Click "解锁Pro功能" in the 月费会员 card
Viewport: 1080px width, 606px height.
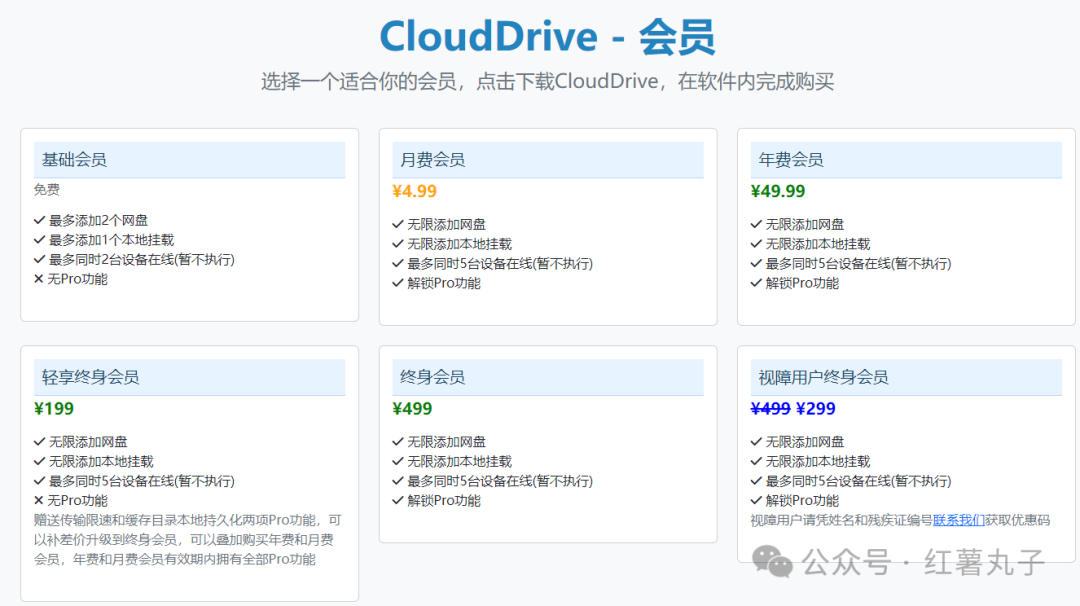[x=444, y=283]
